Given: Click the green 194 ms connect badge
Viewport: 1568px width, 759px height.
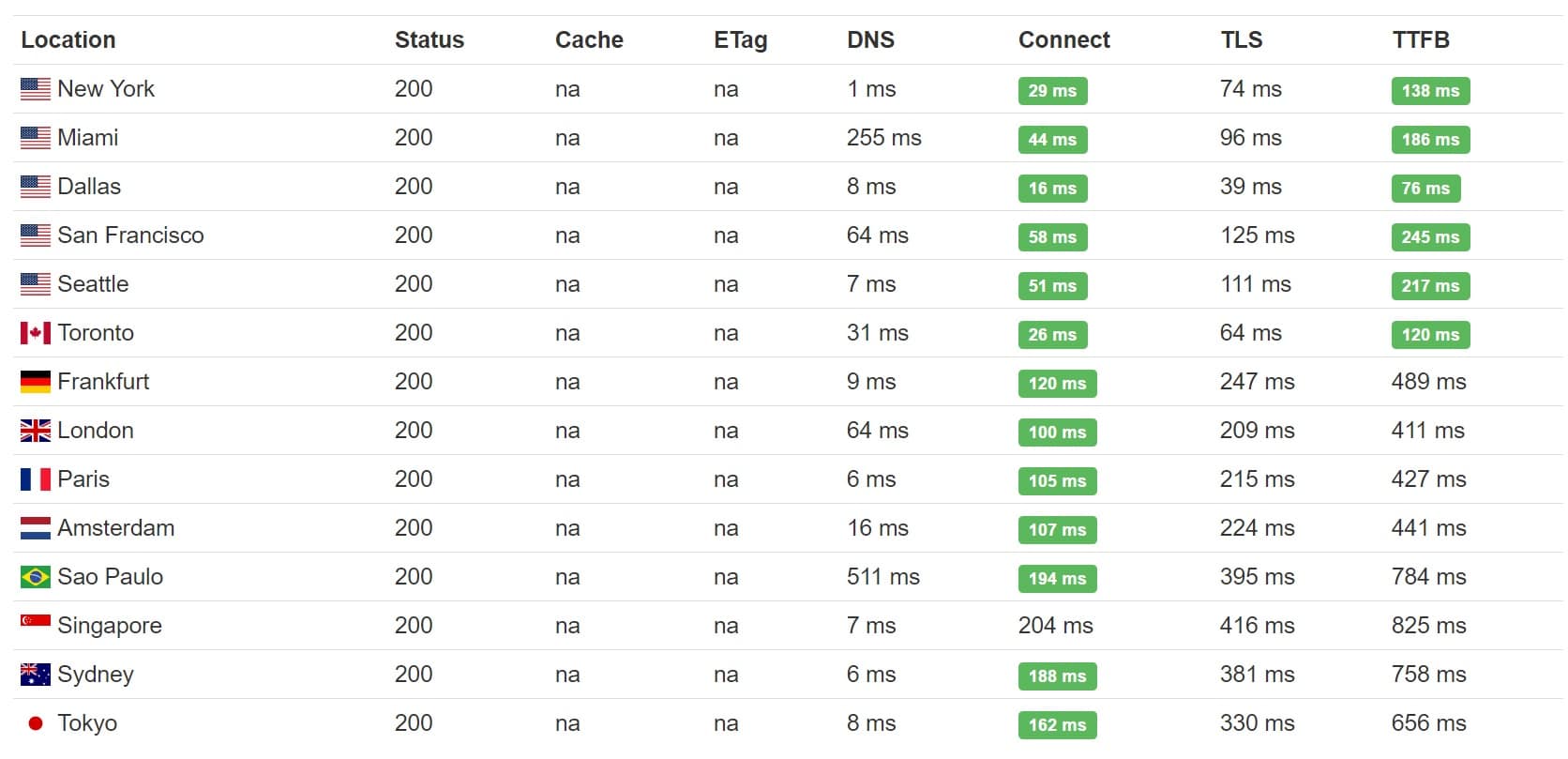Looking at the screenshot, I should (1057, 579).
